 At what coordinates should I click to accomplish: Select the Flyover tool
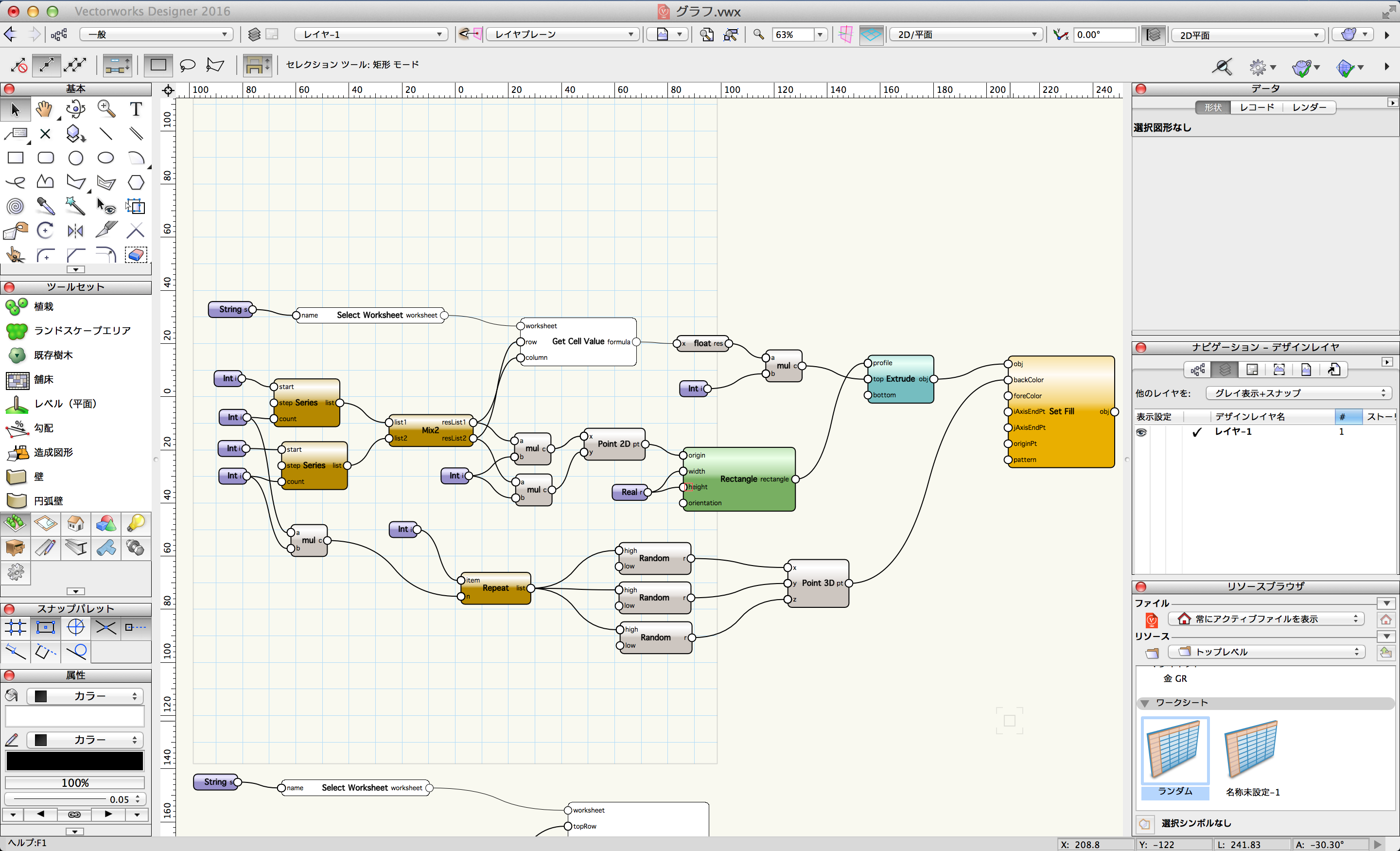point(75,109)
